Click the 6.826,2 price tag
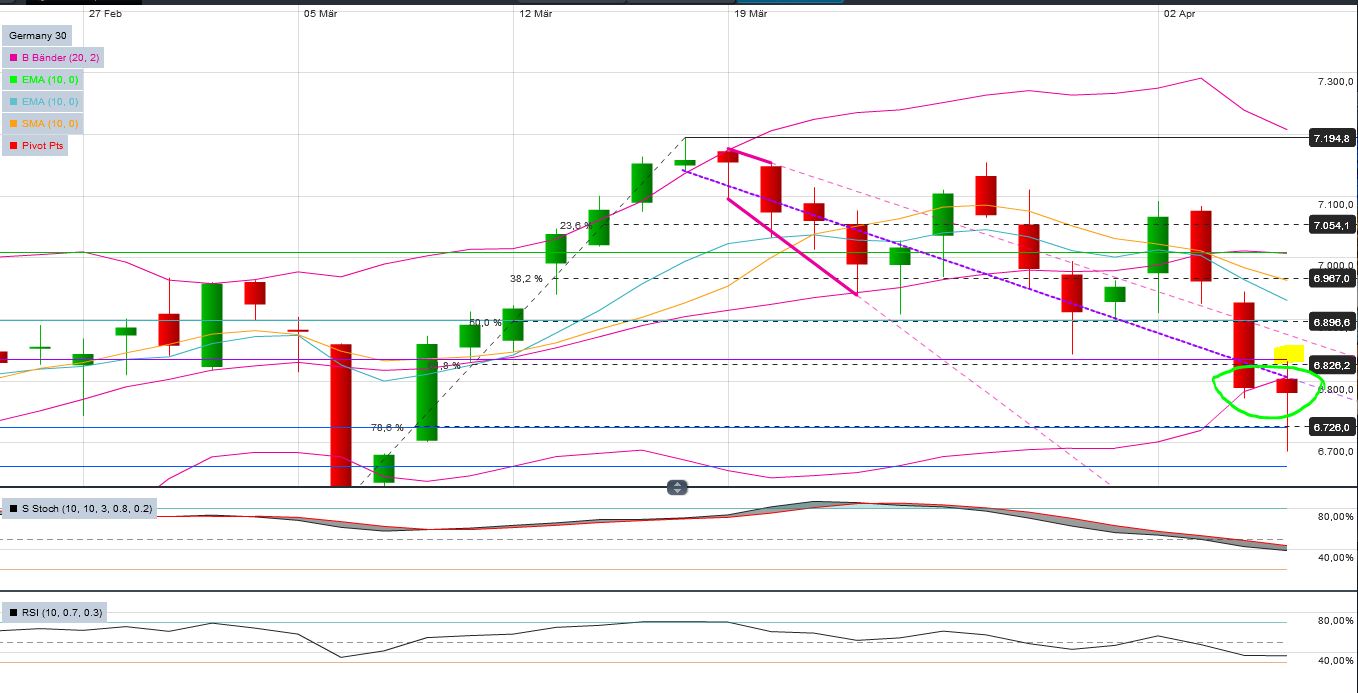 1332,365
